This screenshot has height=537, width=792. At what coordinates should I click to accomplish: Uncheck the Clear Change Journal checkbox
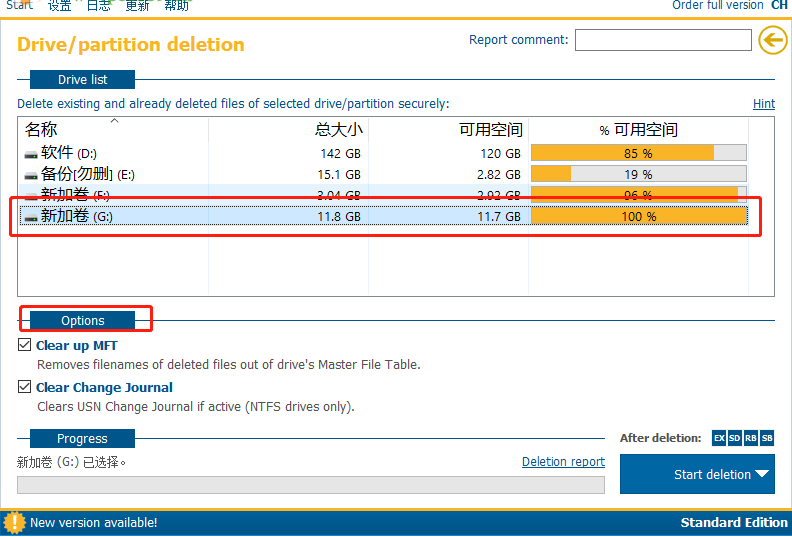point(24,387)
